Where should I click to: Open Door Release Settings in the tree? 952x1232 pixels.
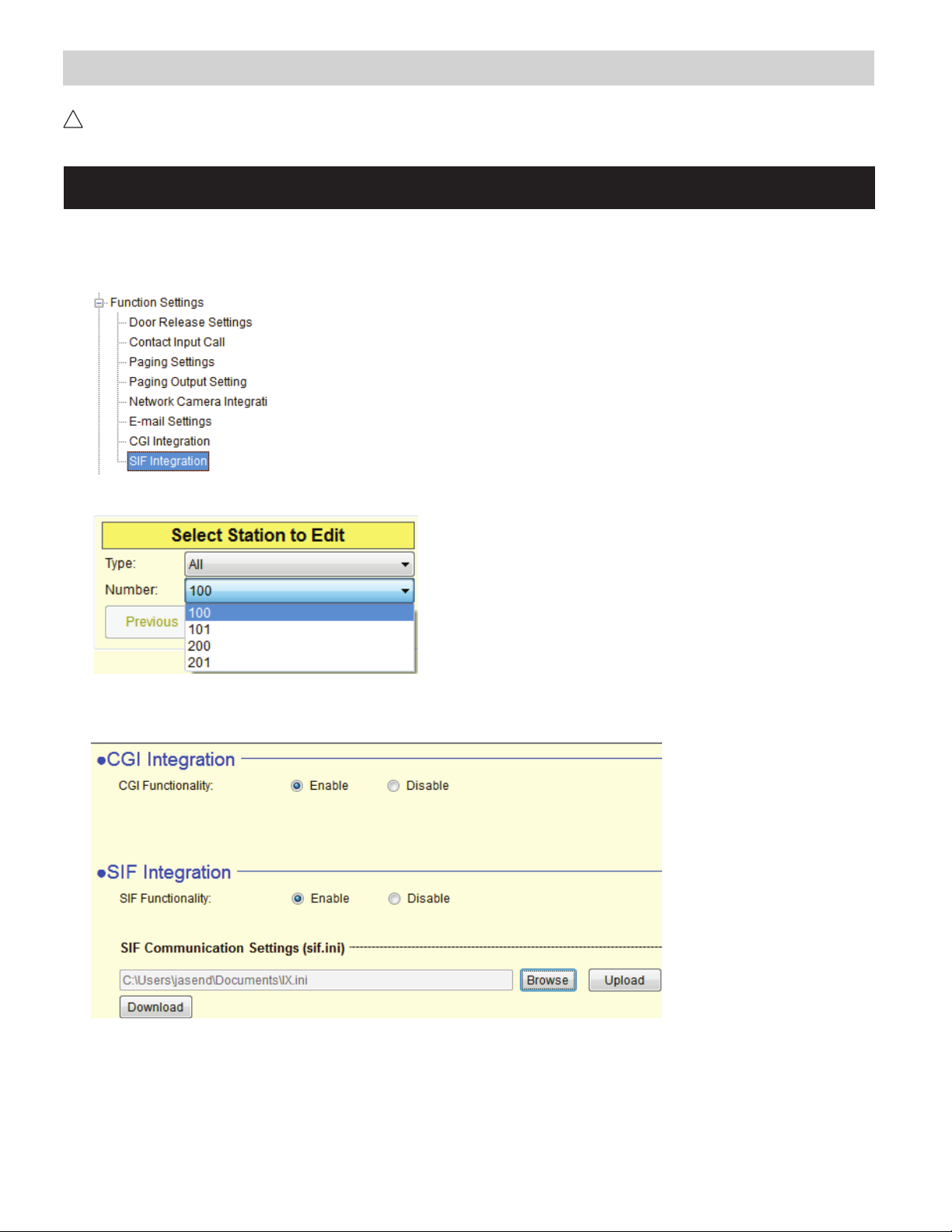[190, 323]
